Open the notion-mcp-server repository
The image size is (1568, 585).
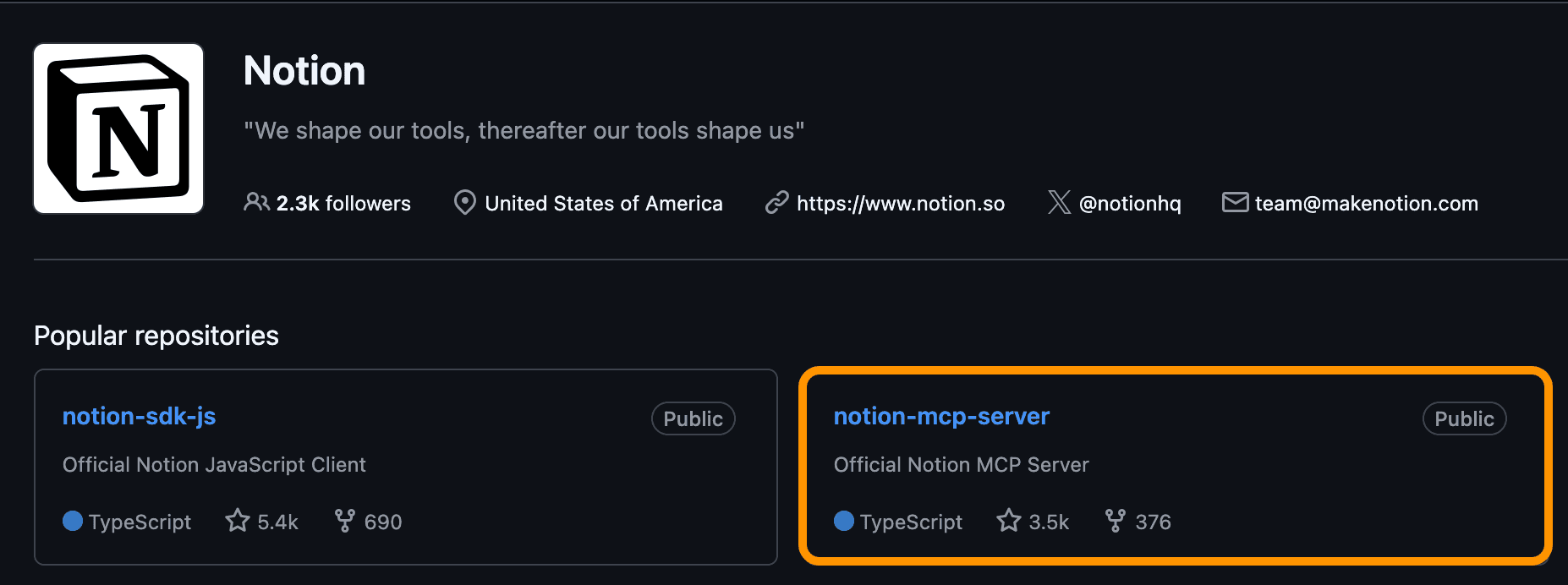click(941, 417)
